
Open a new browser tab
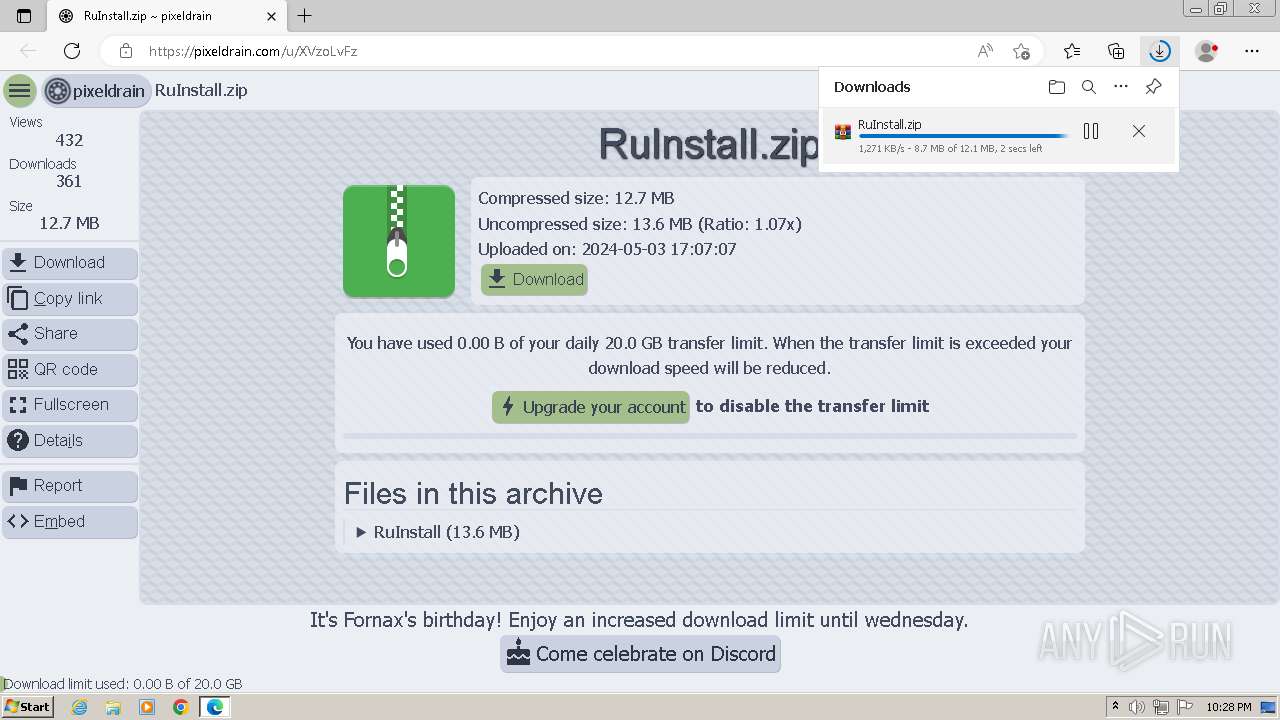pos(305,16)
